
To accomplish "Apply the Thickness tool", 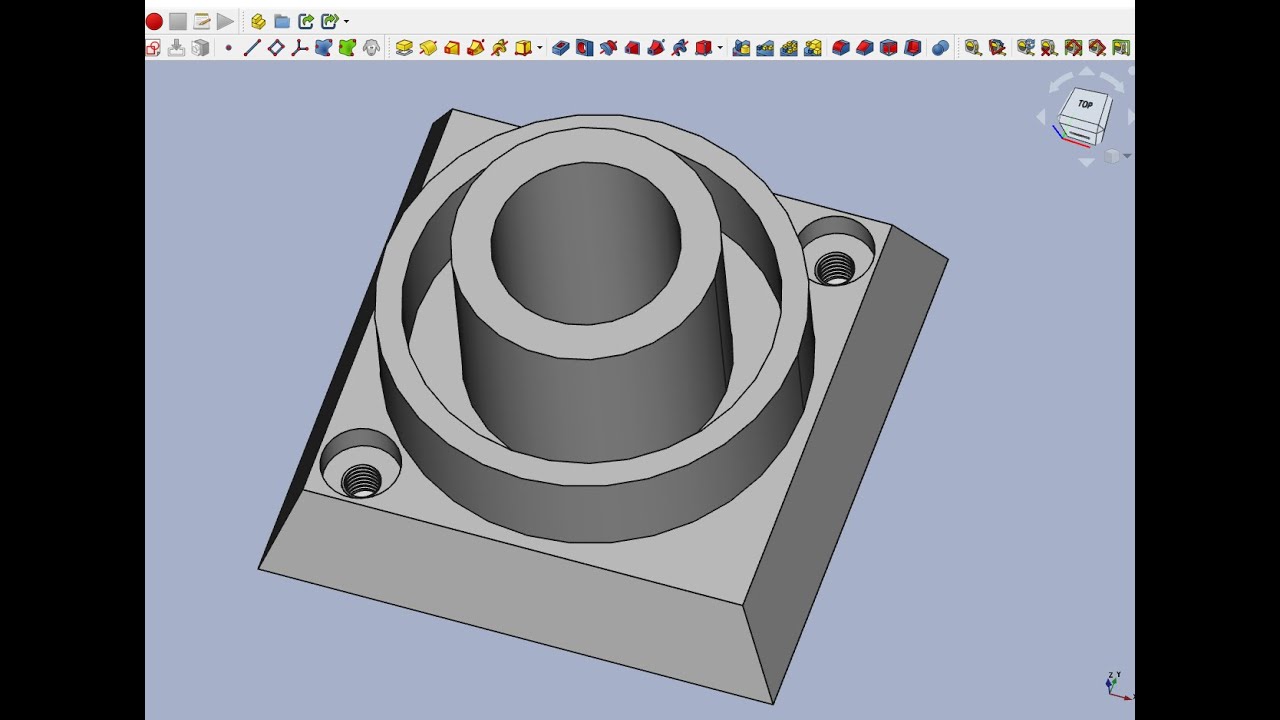I will click(913, 47).
